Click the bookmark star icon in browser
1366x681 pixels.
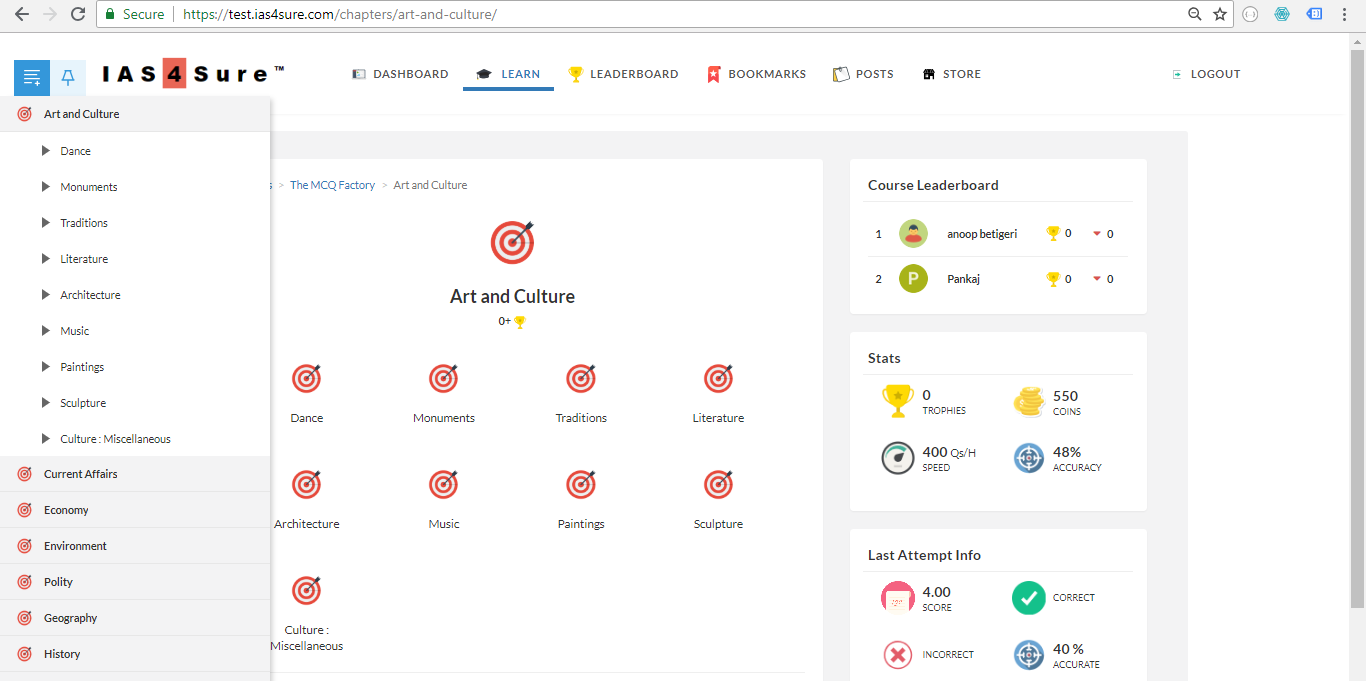[x=1220, y=14]
